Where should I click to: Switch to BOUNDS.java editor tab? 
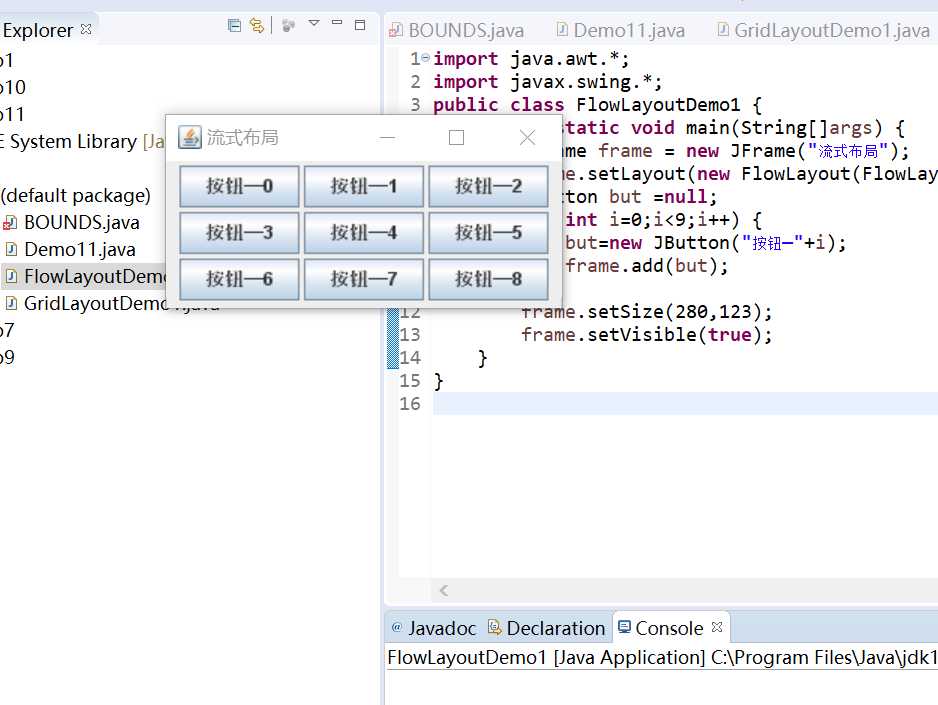tap(456, 30)
